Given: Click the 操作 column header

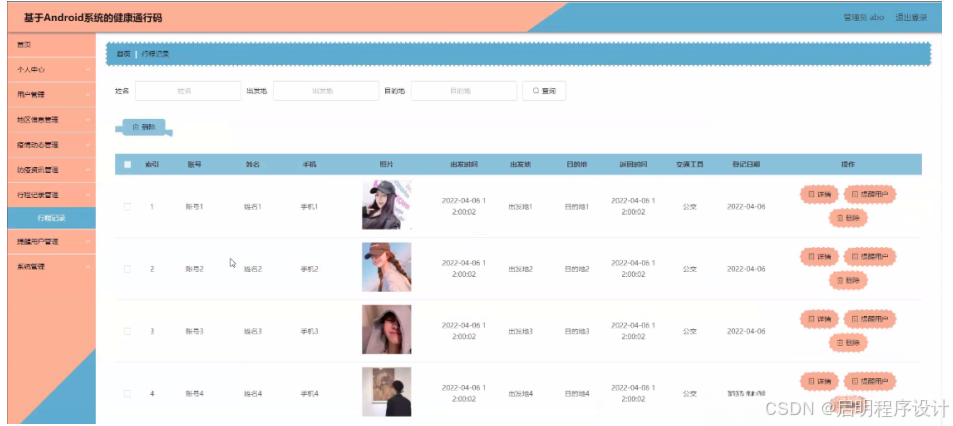Looking at the screenshot, I should coord(848,165).
